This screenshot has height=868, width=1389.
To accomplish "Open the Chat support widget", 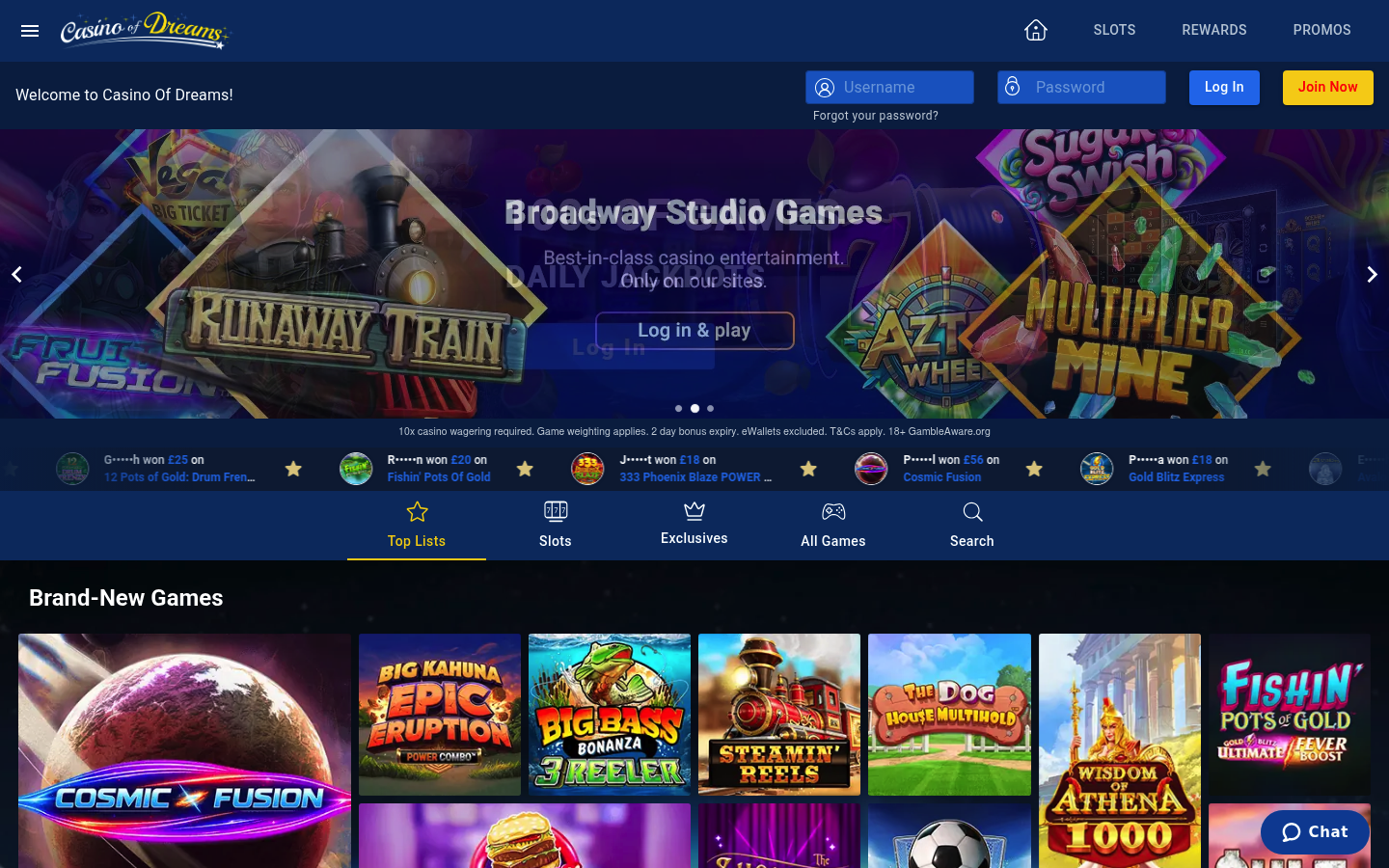I will (x=1315, y=832).
